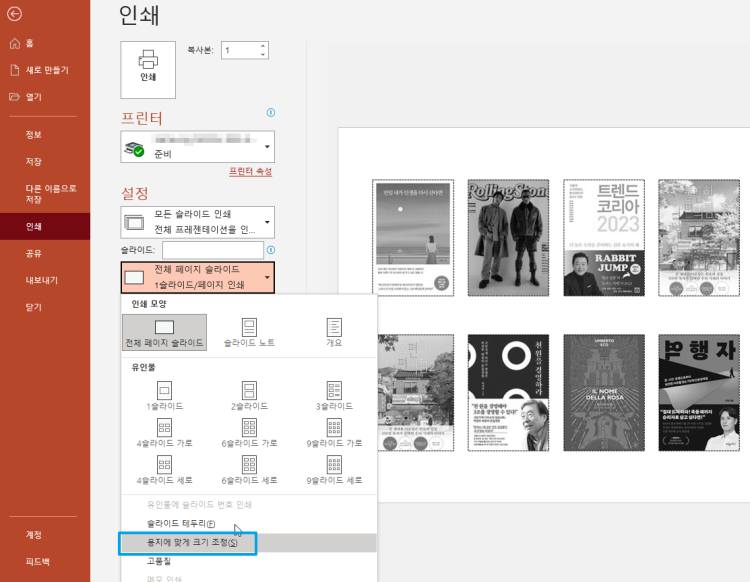Choose 저장 from the sidebar

45,162
